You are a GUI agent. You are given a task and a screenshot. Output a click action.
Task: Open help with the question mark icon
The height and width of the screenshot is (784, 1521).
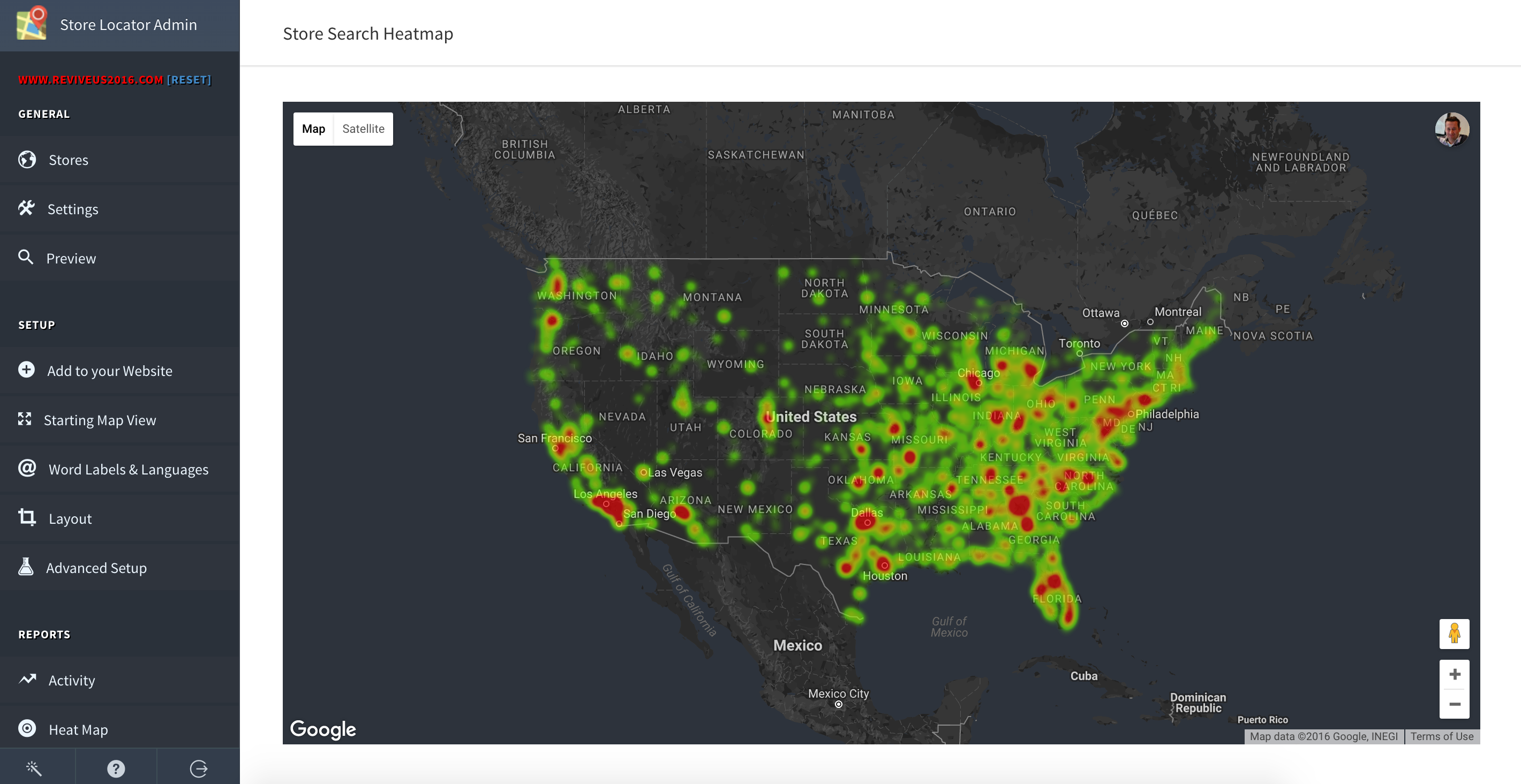pos(116,768)
